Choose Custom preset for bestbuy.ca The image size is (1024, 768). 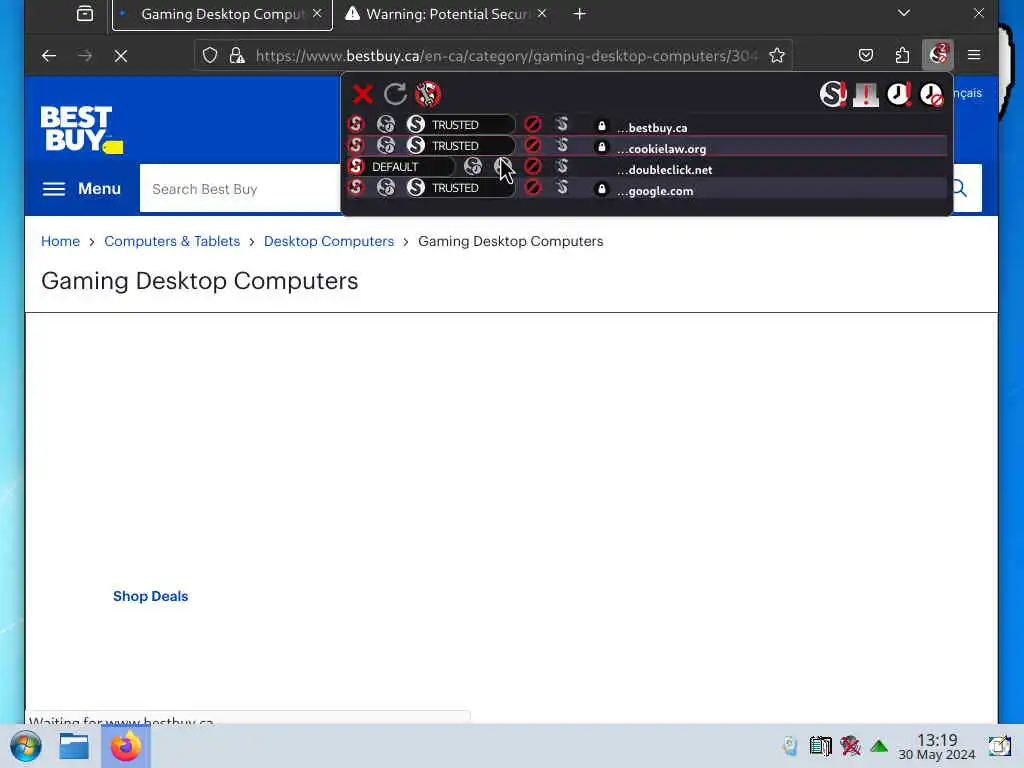click(x=562, y=124)
